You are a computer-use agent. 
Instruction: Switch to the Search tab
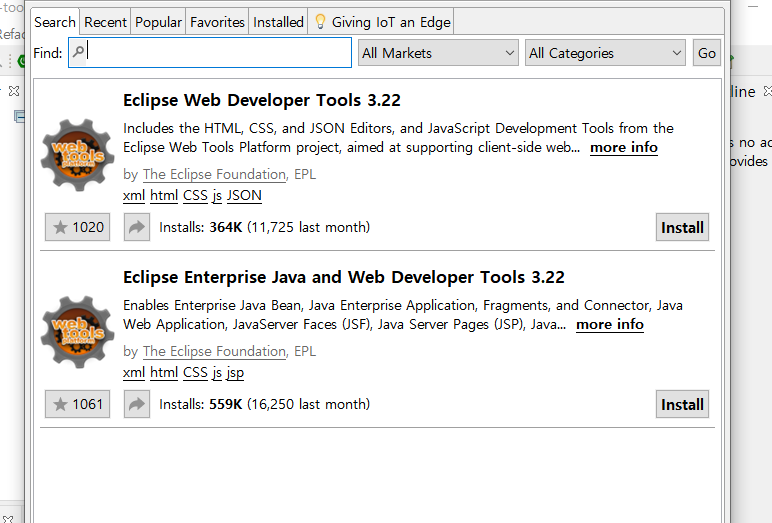pos(55,22)
